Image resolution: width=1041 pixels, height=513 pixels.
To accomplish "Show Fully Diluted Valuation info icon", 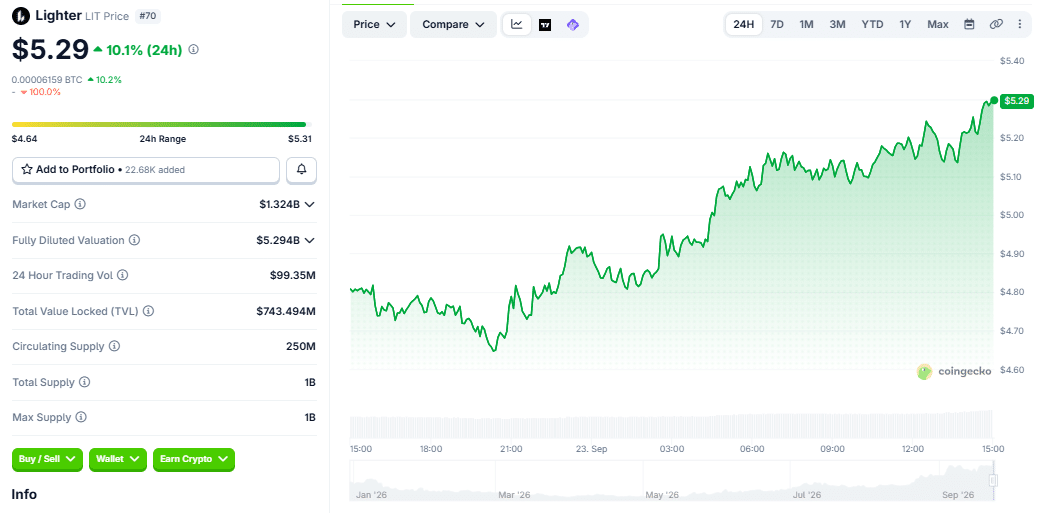I will 134,240.
